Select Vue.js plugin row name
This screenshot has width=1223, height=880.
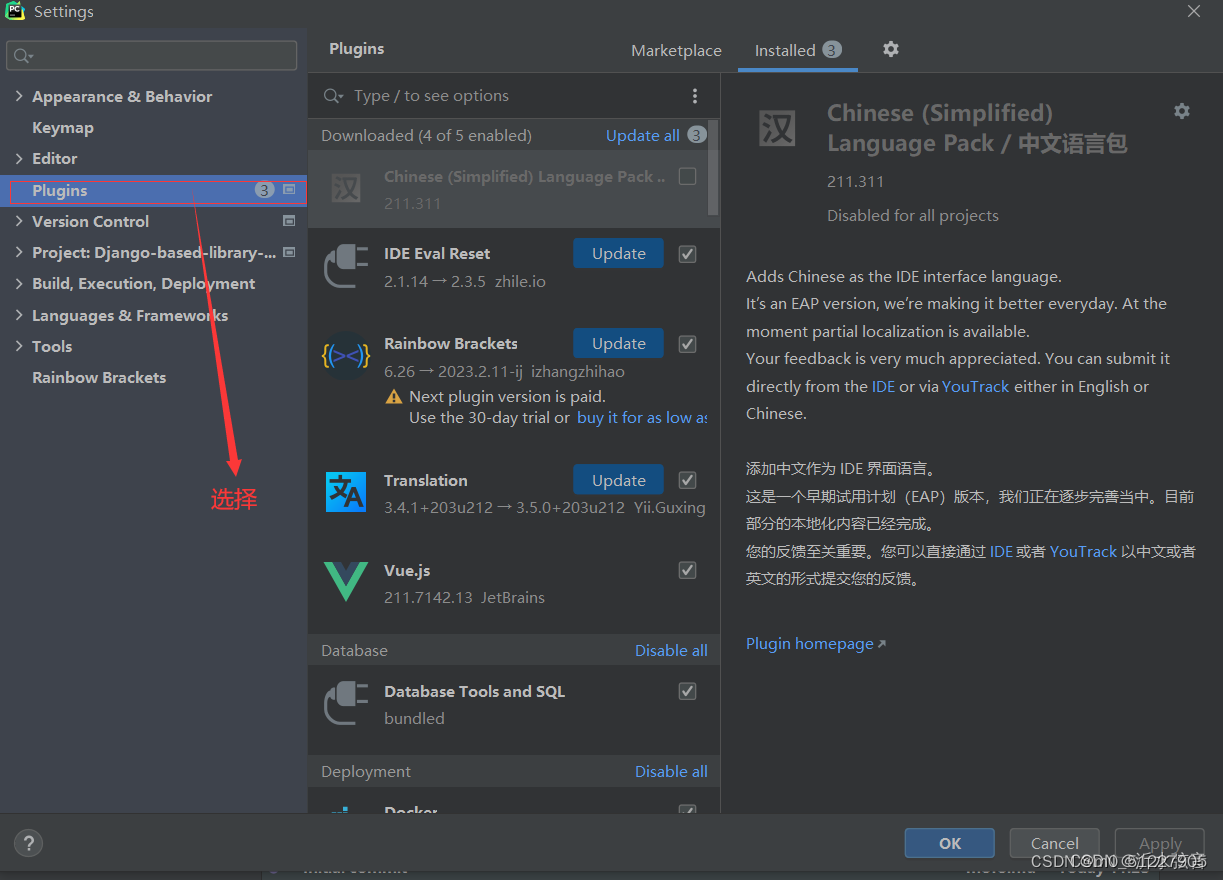coord(407,570)
